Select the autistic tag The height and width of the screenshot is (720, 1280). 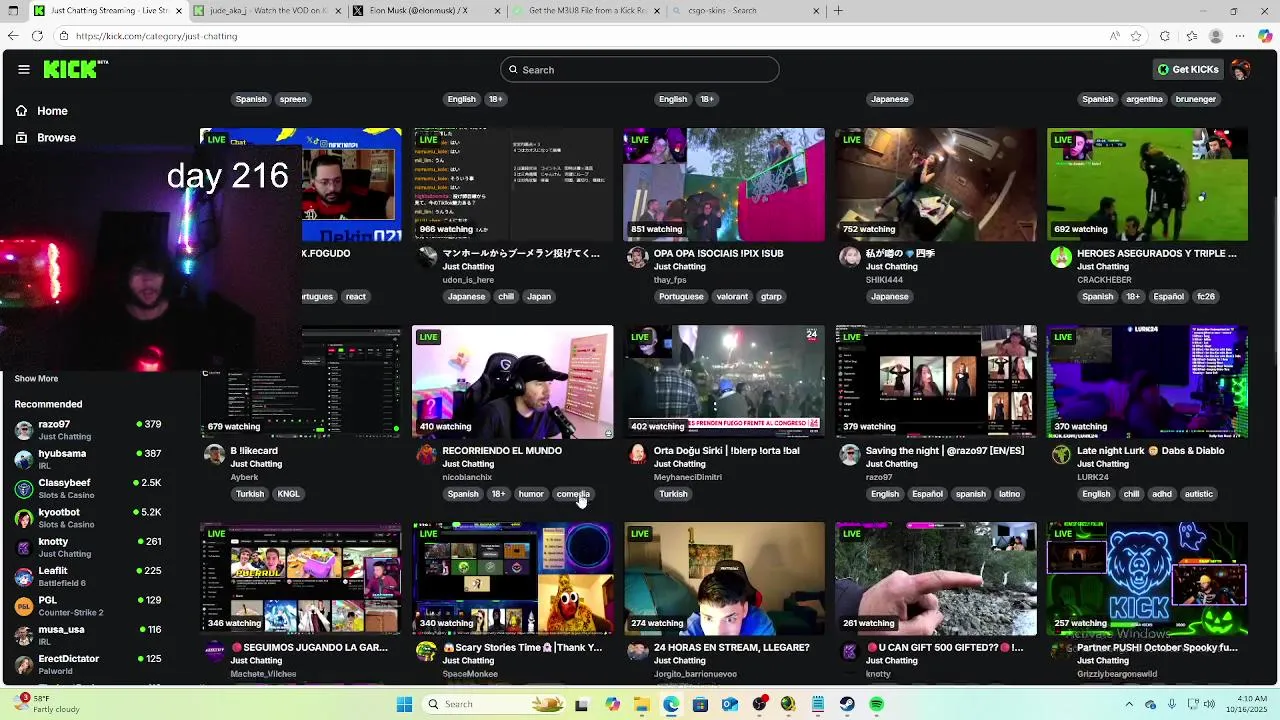1198,494
